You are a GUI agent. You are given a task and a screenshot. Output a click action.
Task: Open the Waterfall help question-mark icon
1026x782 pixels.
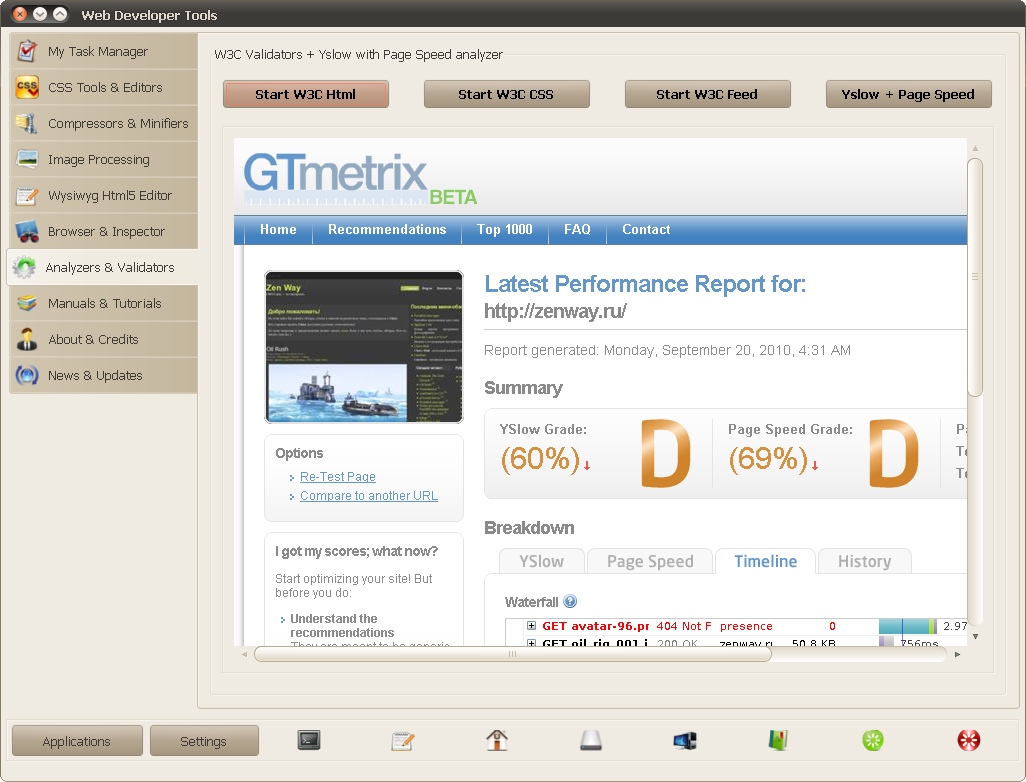570,601
